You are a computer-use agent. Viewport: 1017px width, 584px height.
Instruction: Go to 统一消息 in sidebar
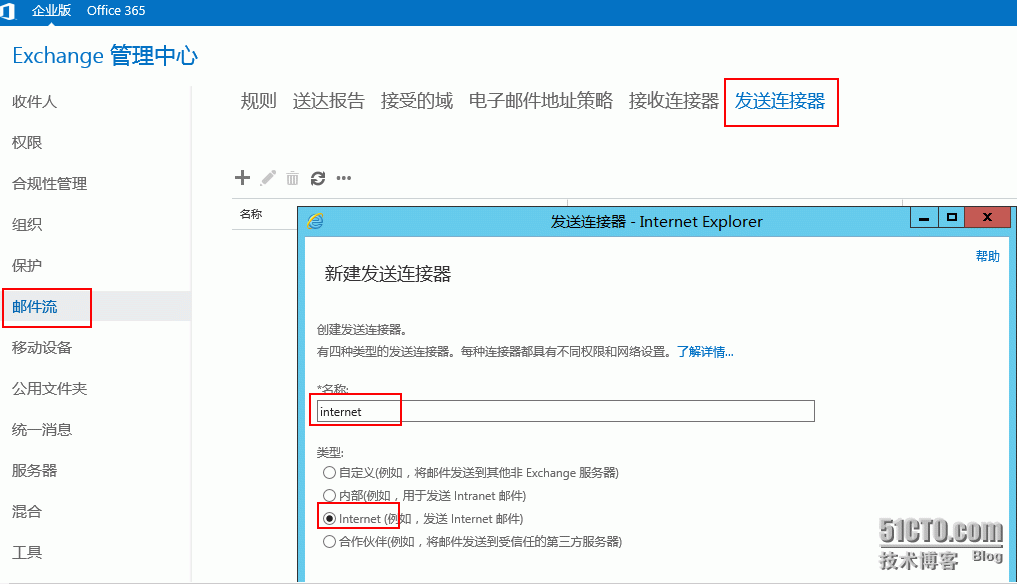pyautogui.click(x=42, y=430)
